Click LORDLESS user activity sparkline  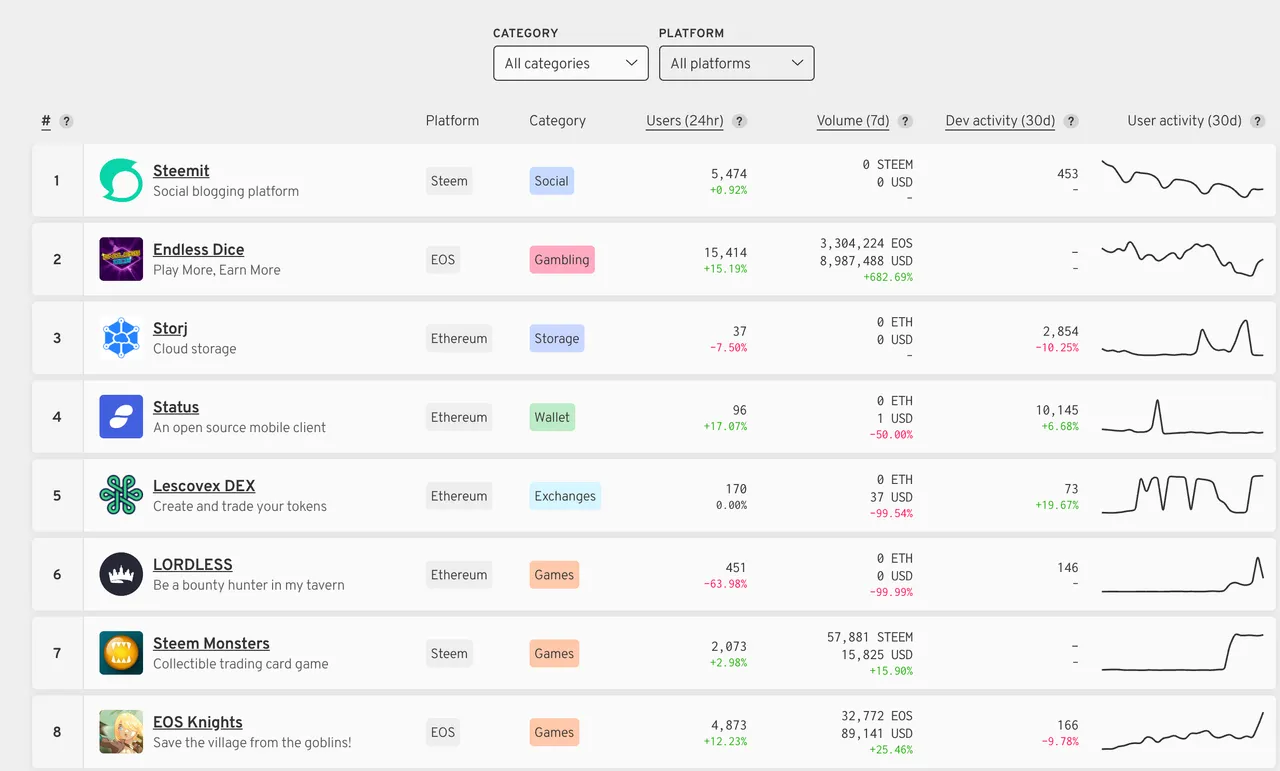click(1183, 575)
